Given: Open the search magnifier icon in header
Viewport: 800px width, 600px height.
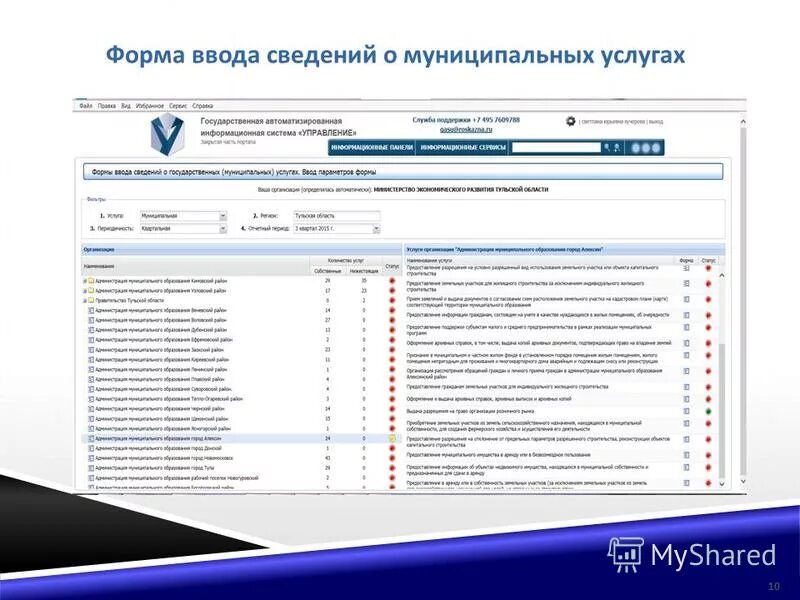Looking at the screenshot, I should pyautogui.click(x=607, y=148).
